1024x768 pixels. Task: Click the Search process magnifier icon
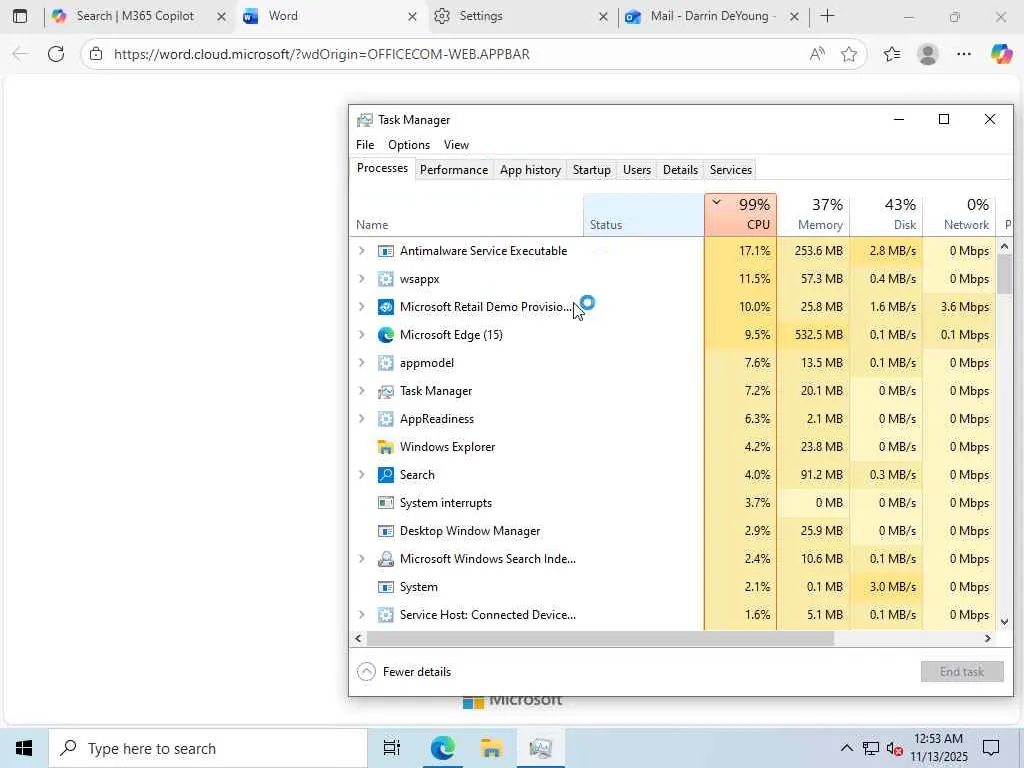pyautogui.click(x=386, y=475)
